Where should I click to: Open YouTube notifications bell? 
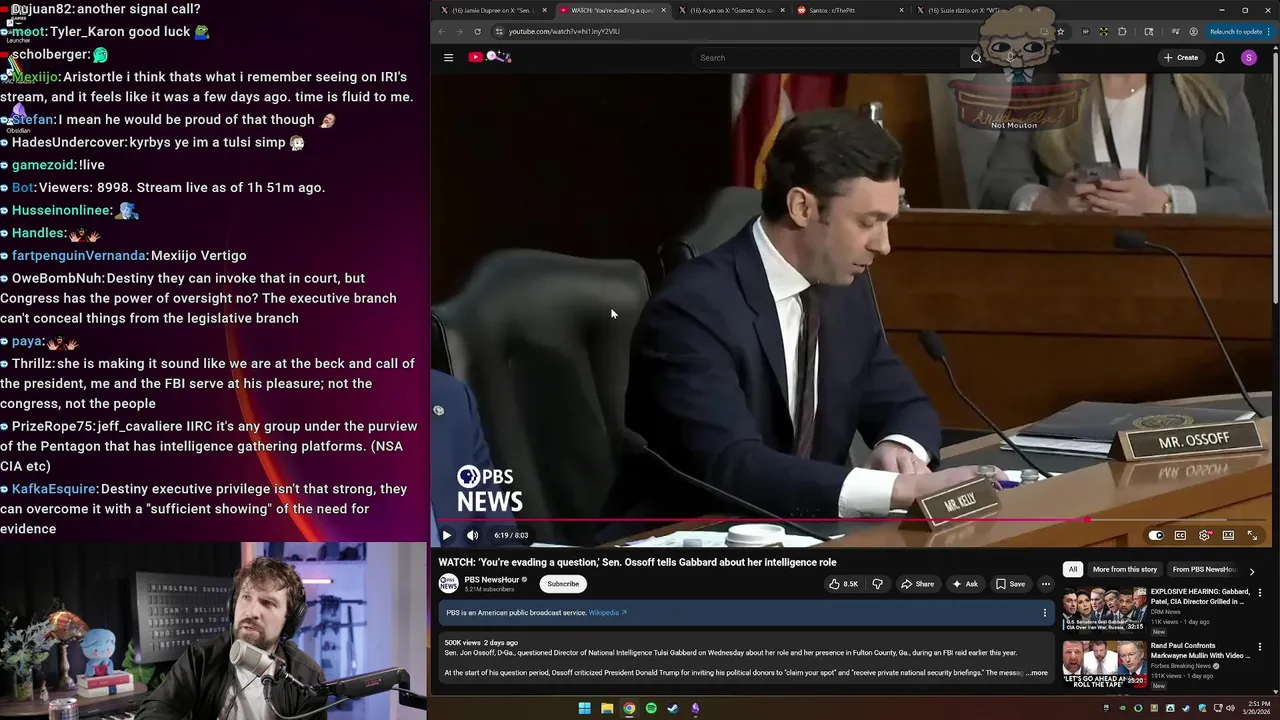click(1220, 57)
